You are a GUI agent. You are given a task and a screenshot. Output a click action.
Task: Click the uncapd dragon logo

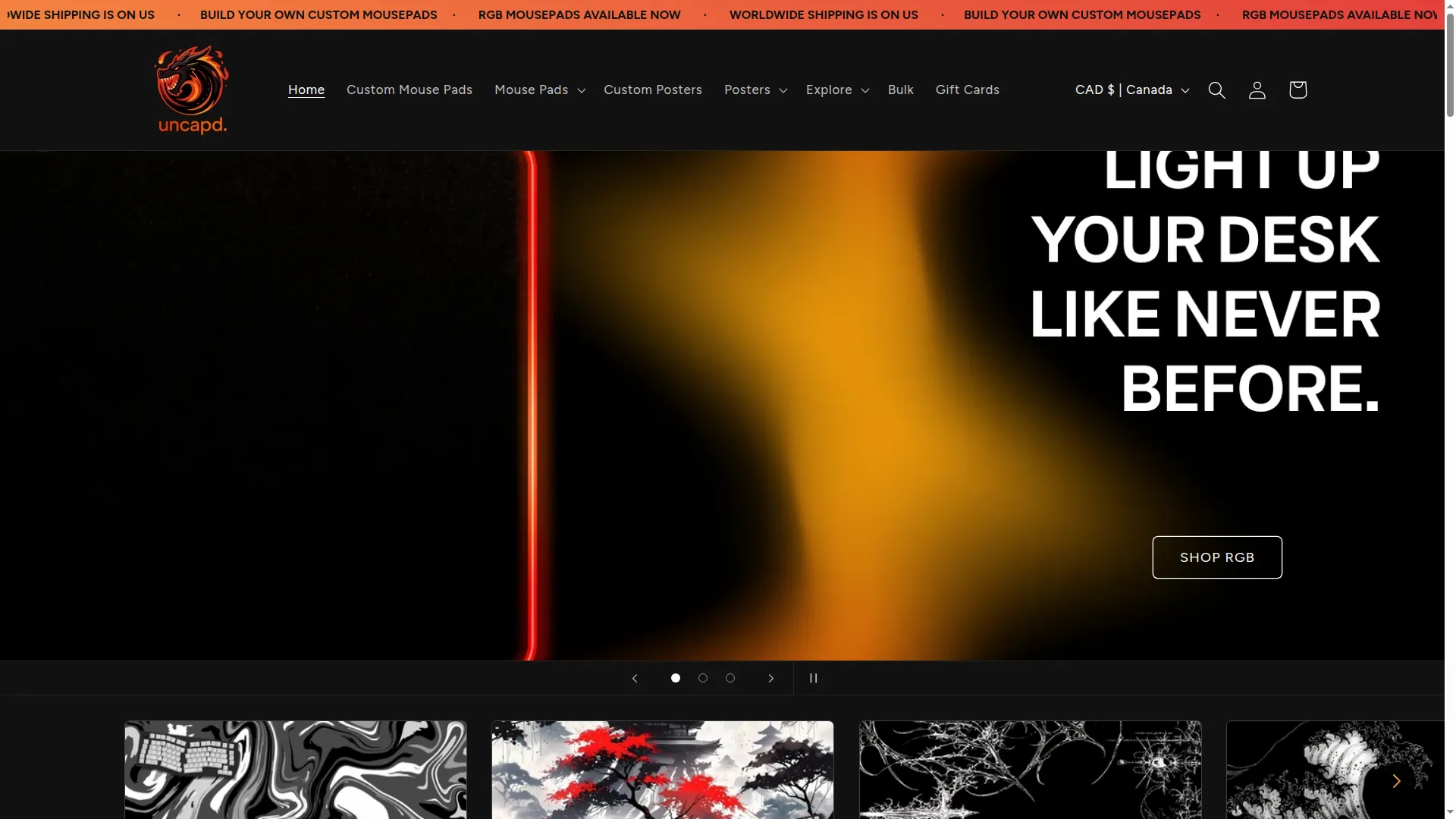[192, 89]
